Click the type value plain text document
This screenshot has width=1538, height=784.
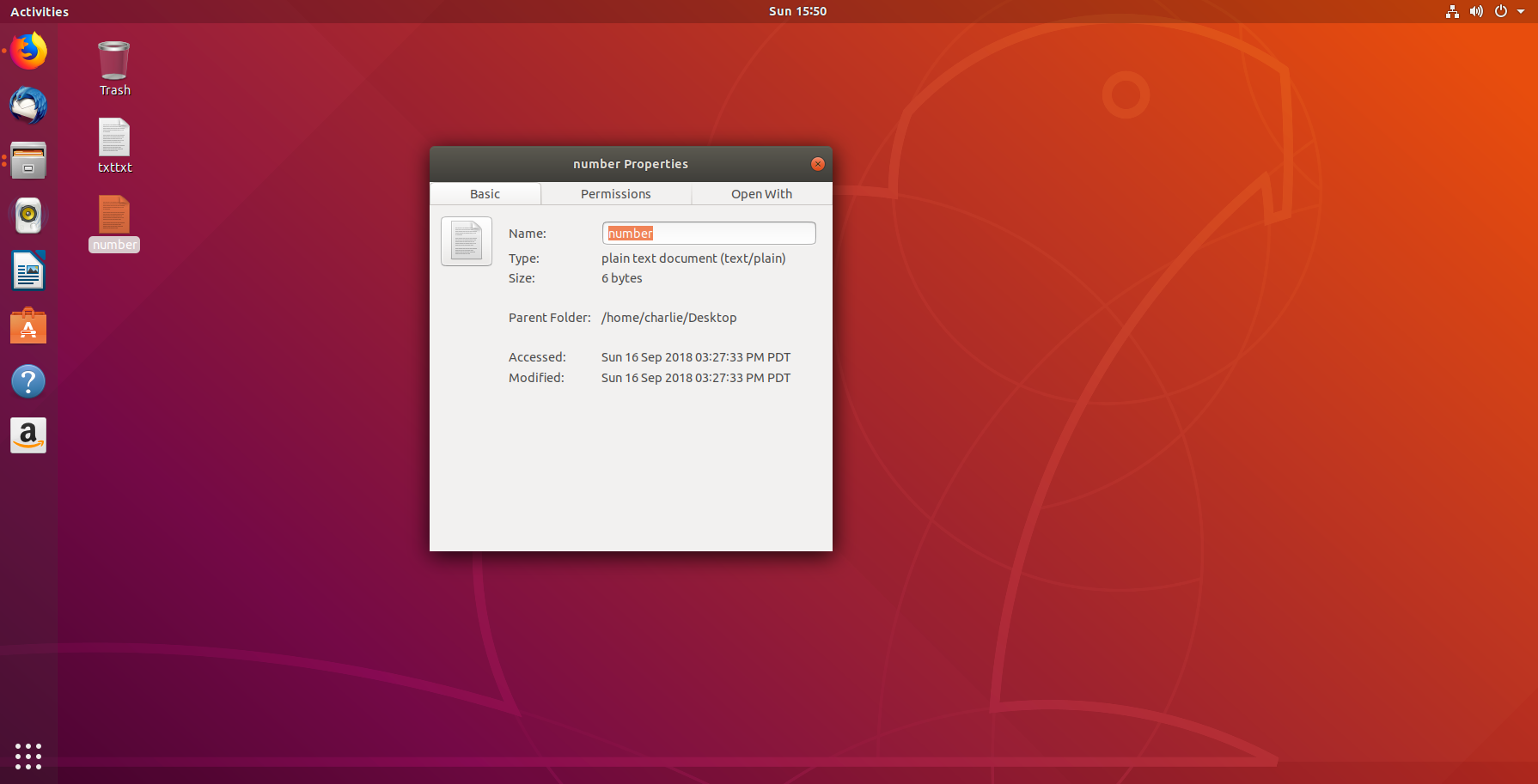(x=693, y=258)
